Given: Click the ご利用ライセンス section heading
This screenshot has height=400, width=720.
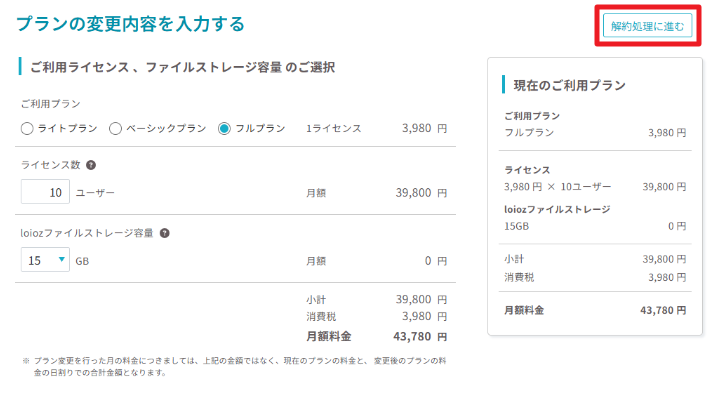Looking at the screenshot, I should pos(182,68).
